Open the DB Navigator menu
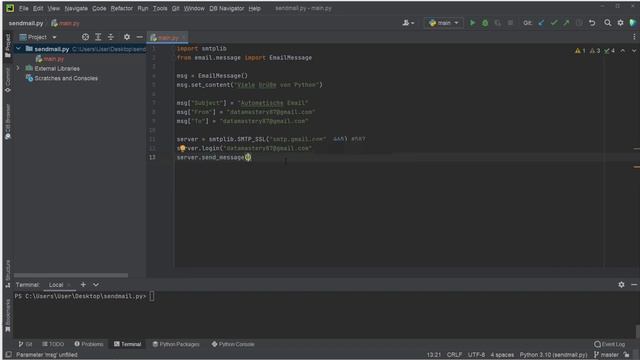 coord(227,8)
